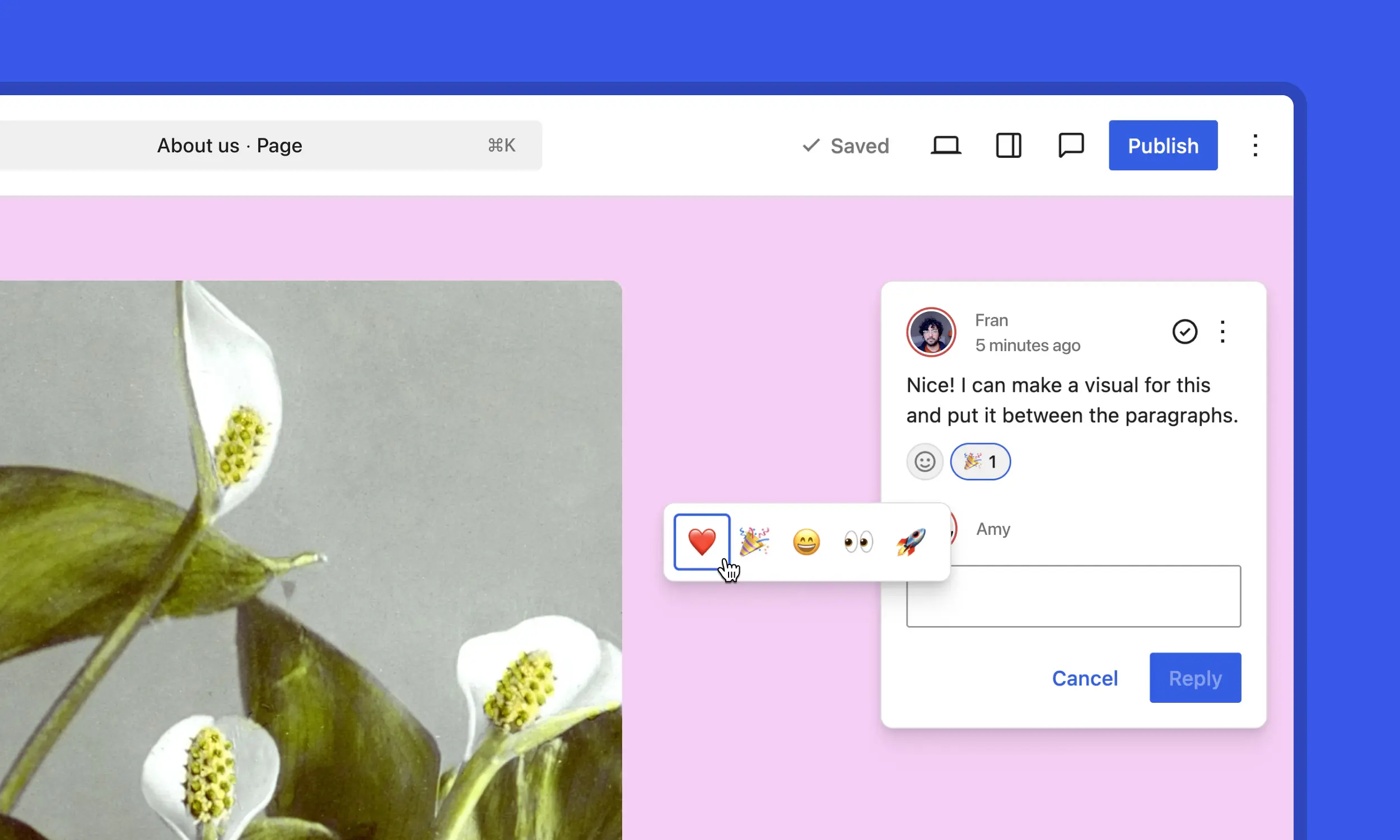Open the editor options three-dot menu

[1255, 146]
